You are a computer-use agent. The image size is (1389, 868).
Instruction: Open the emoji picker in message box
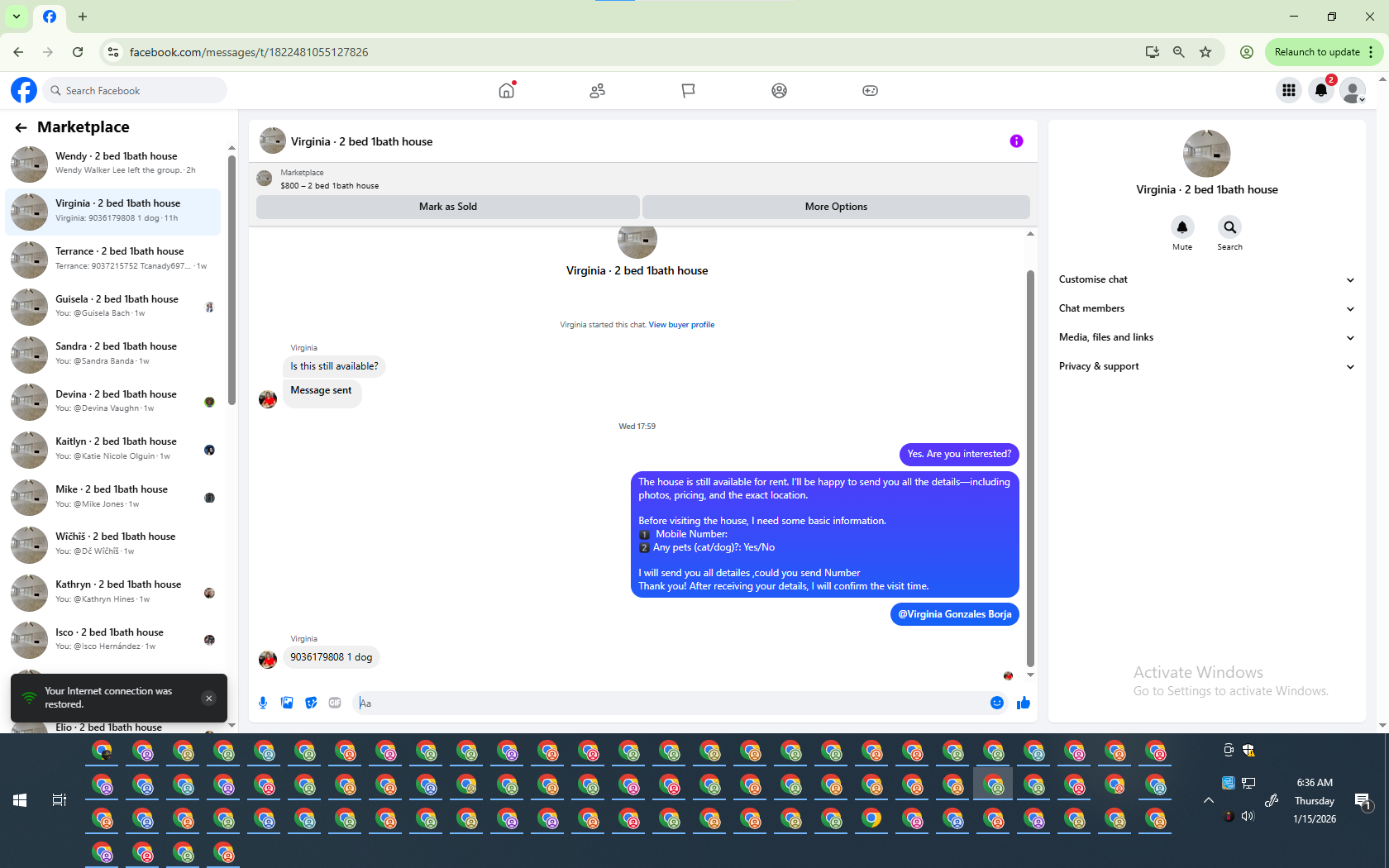point(997,703)
